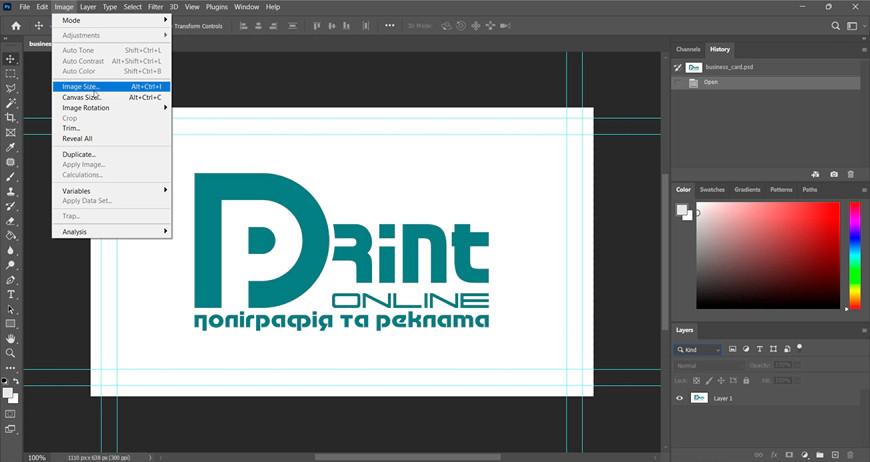Toggle lock all padlock icon
The width and height of the screenshot is (870, 462).
(x=746, y=380)
